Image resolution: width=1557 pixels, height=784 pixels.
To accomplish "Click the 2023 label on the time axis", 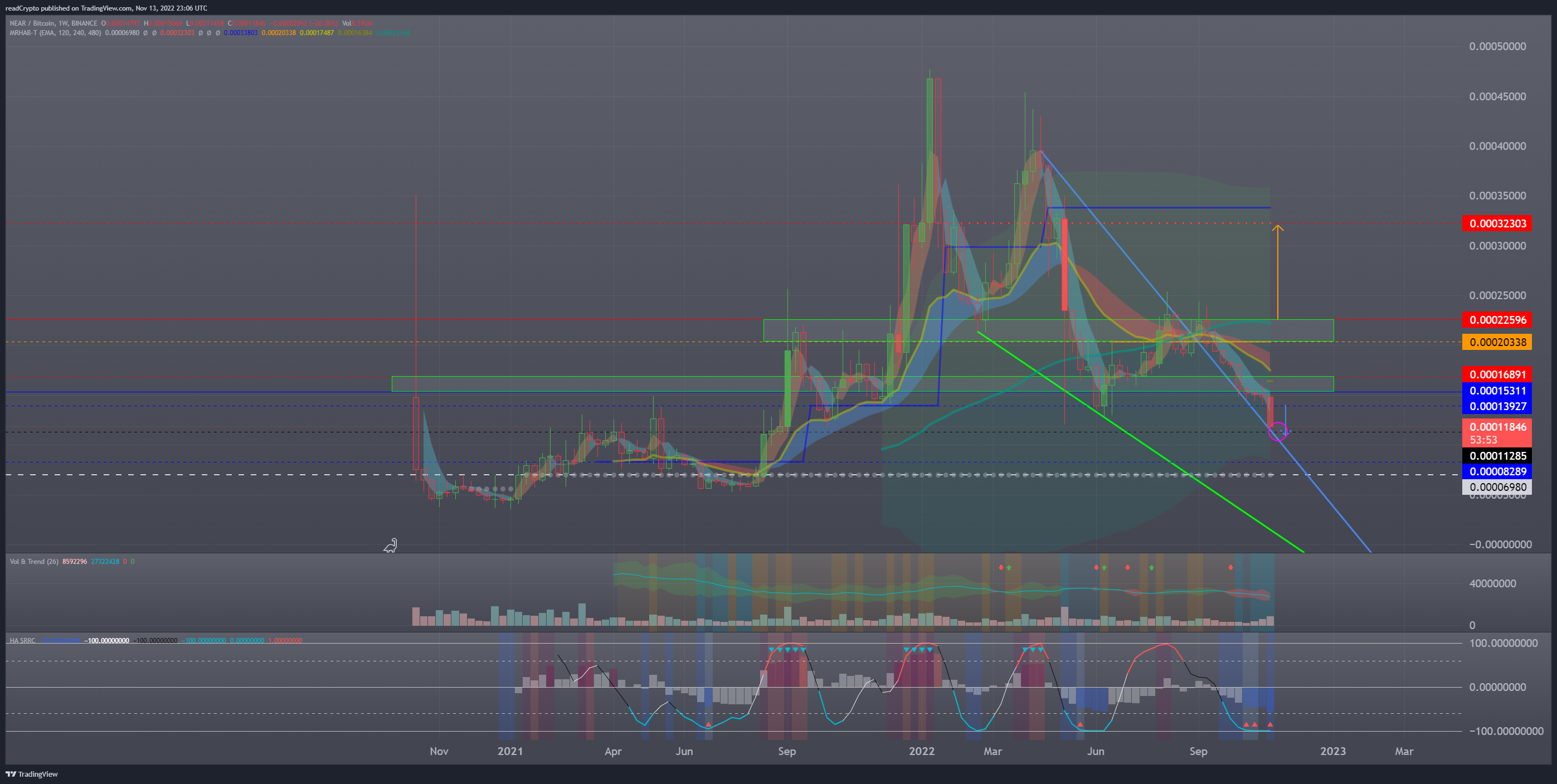I will [x=1333, y=751].
